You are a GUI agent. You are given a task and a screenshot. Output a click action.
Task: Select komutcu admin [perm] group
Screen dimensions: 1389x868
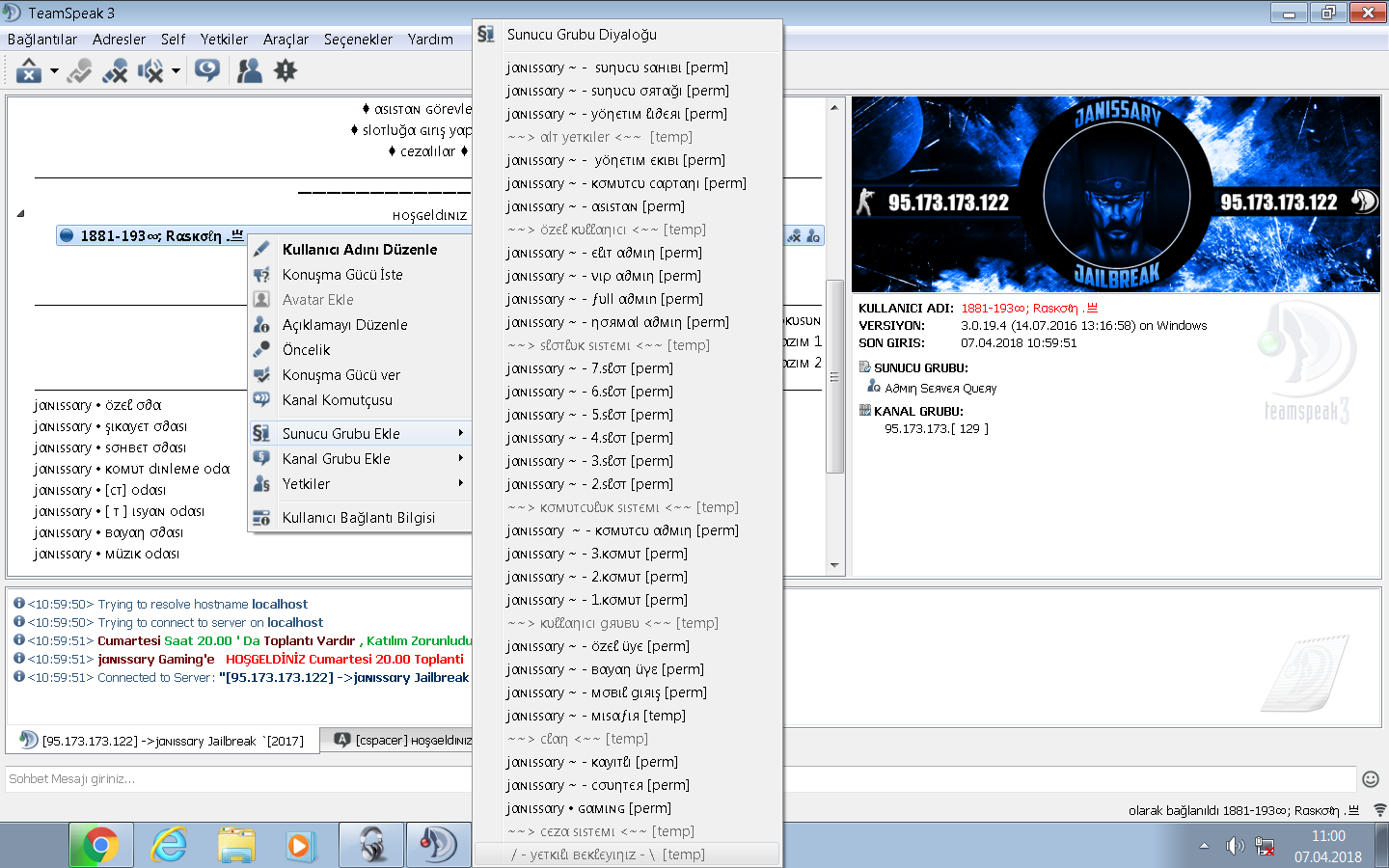[627, 530]
